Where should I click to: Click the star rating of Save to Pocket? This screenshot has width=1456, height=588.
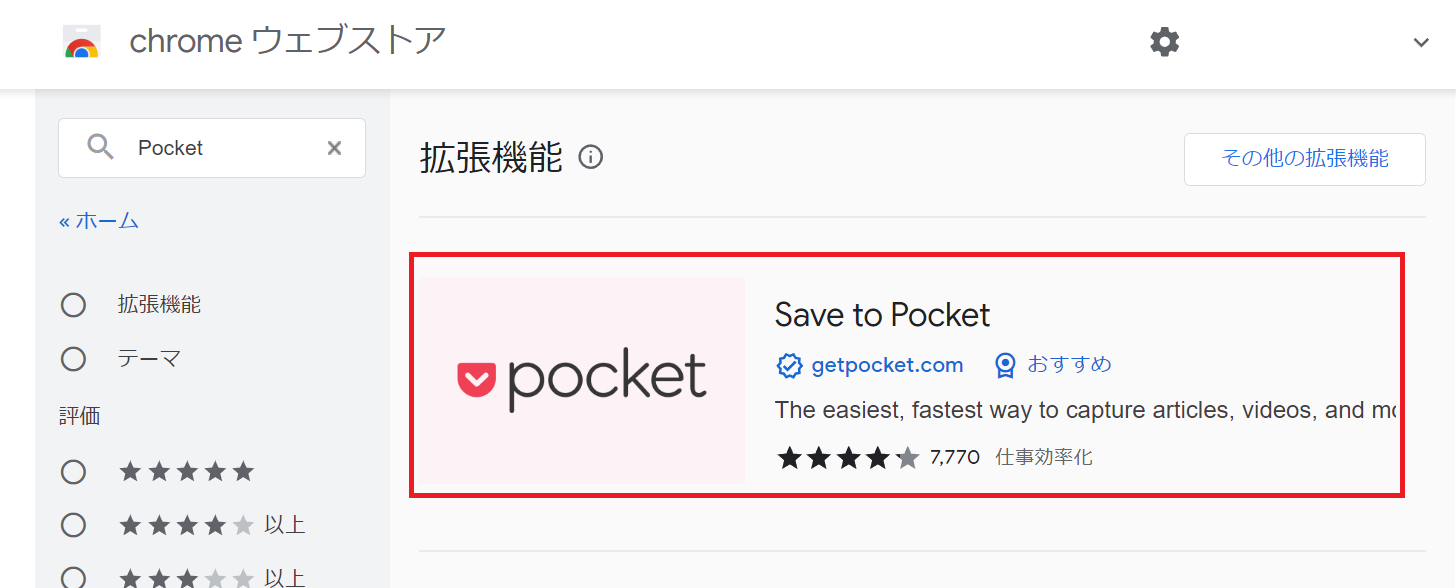[848, 458]
